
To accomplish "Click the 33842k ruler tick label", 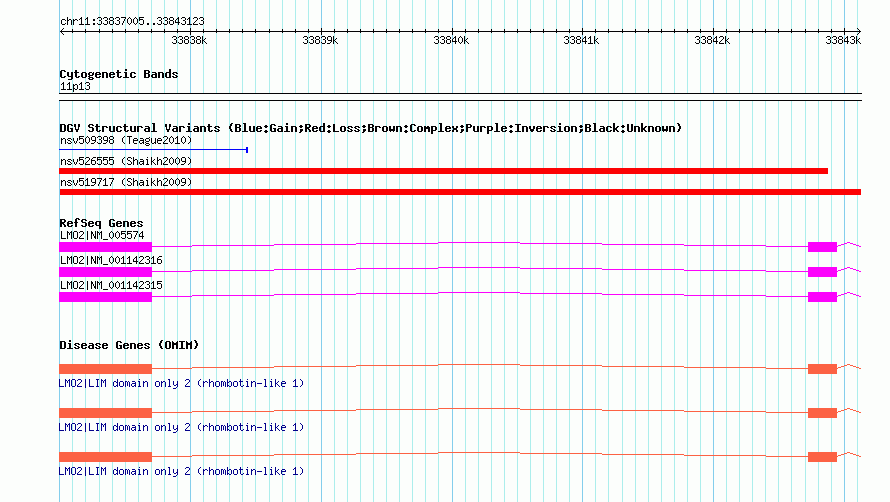I will [x=712, y=40].
